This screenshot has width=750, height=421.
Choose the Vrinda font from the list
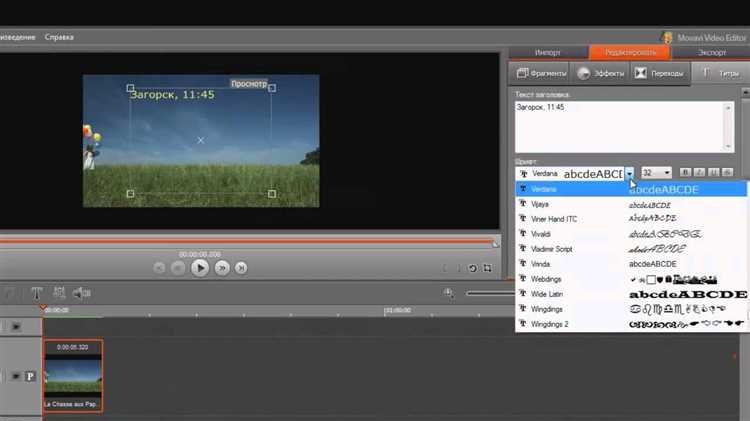[x=631, y=264]
